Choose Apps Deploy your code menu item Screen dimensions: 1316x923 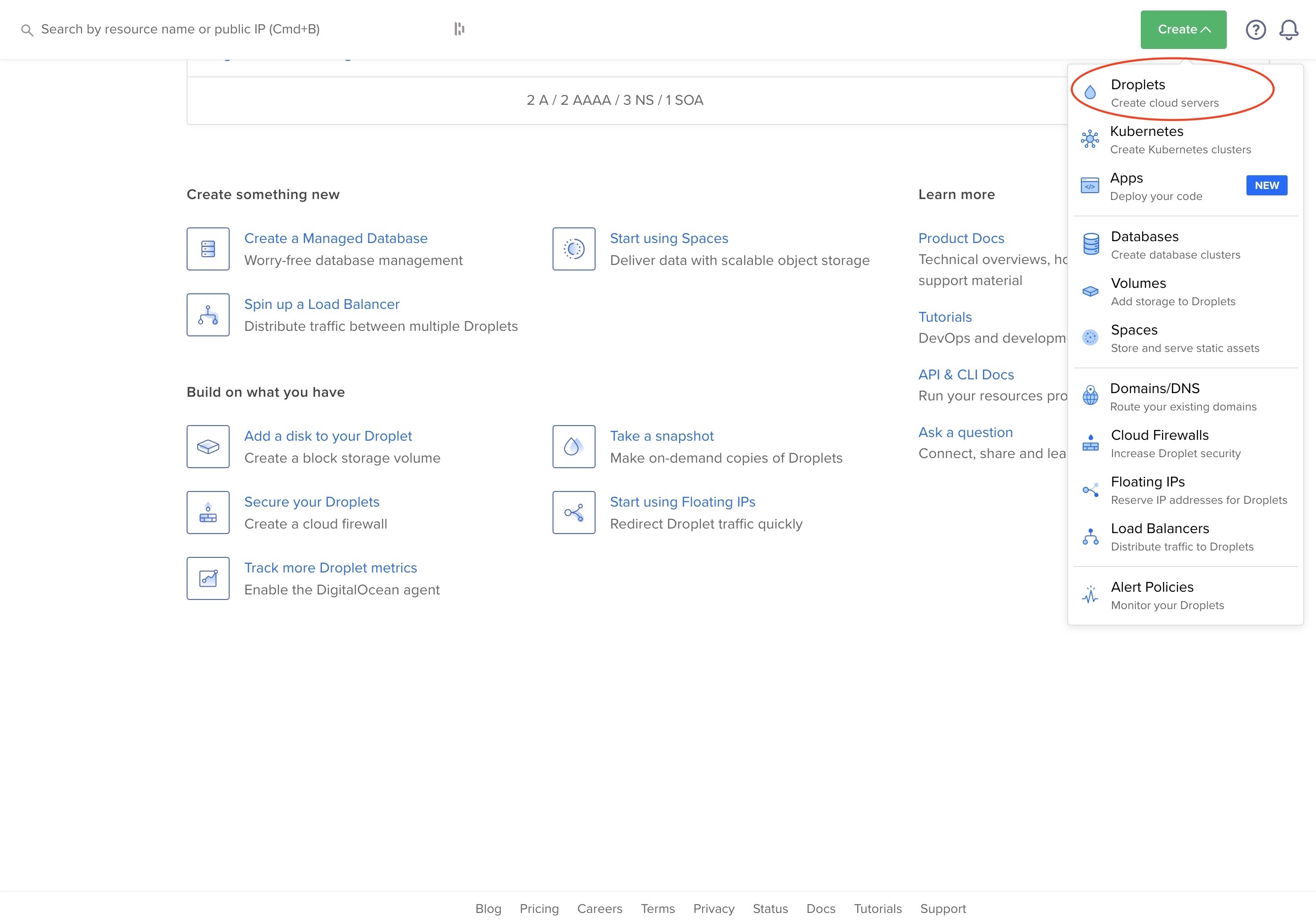tap(1184, 186)
